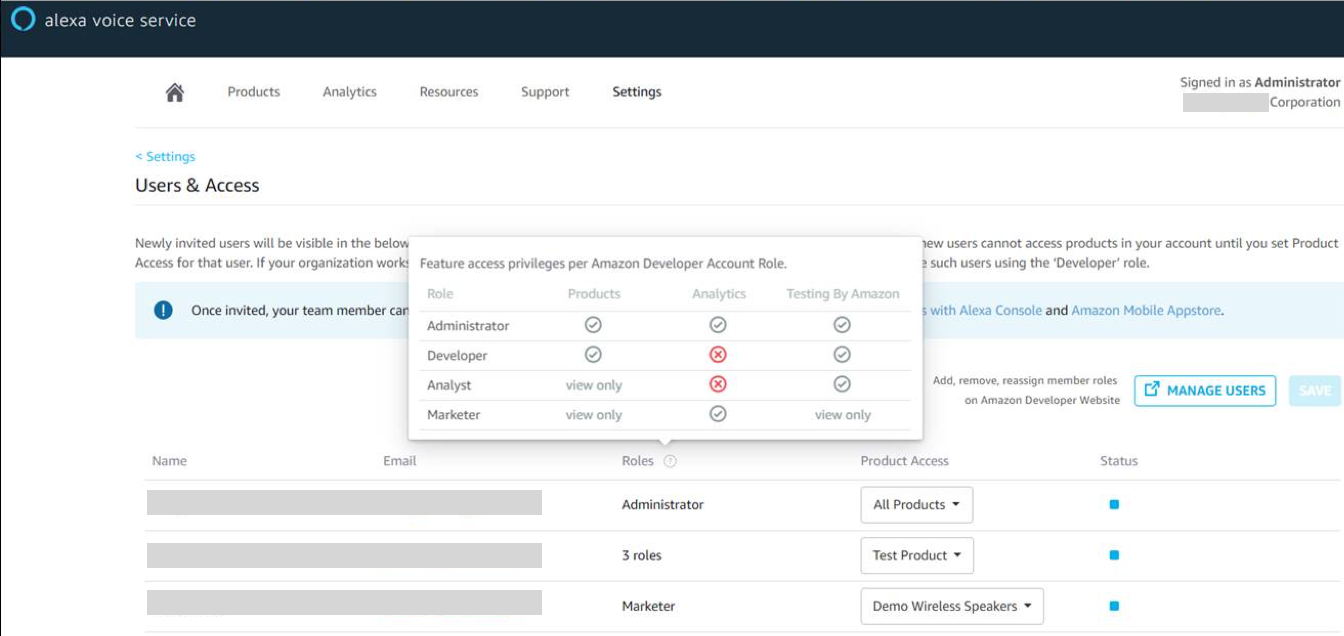The width and height of the screenshot is (1344, 636).
Task: Expand the Test Product access dropdown
Action: click(917, 556)
